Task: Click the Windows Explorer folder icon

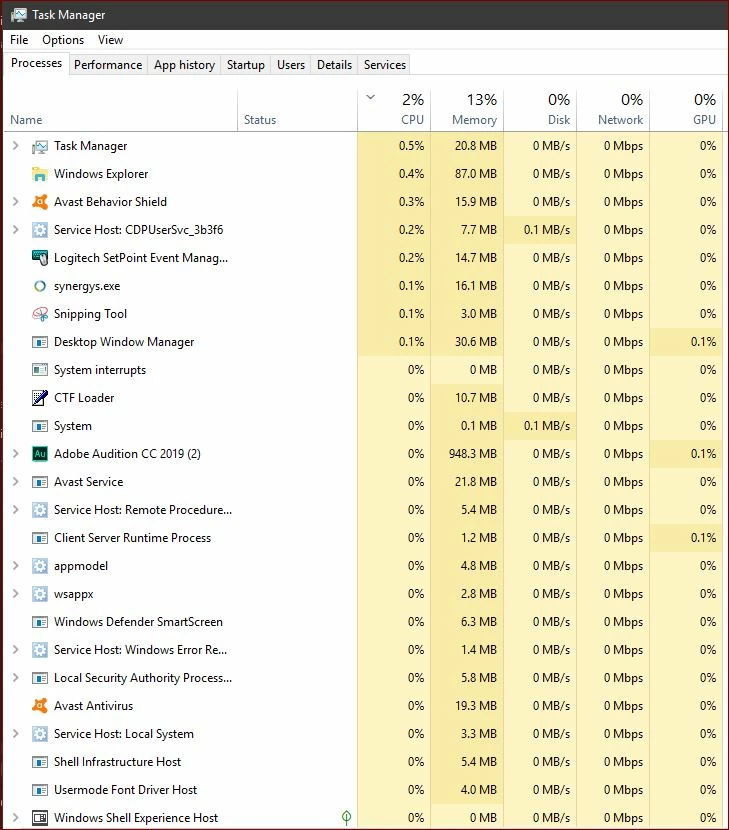Action: tap(40, 174)
